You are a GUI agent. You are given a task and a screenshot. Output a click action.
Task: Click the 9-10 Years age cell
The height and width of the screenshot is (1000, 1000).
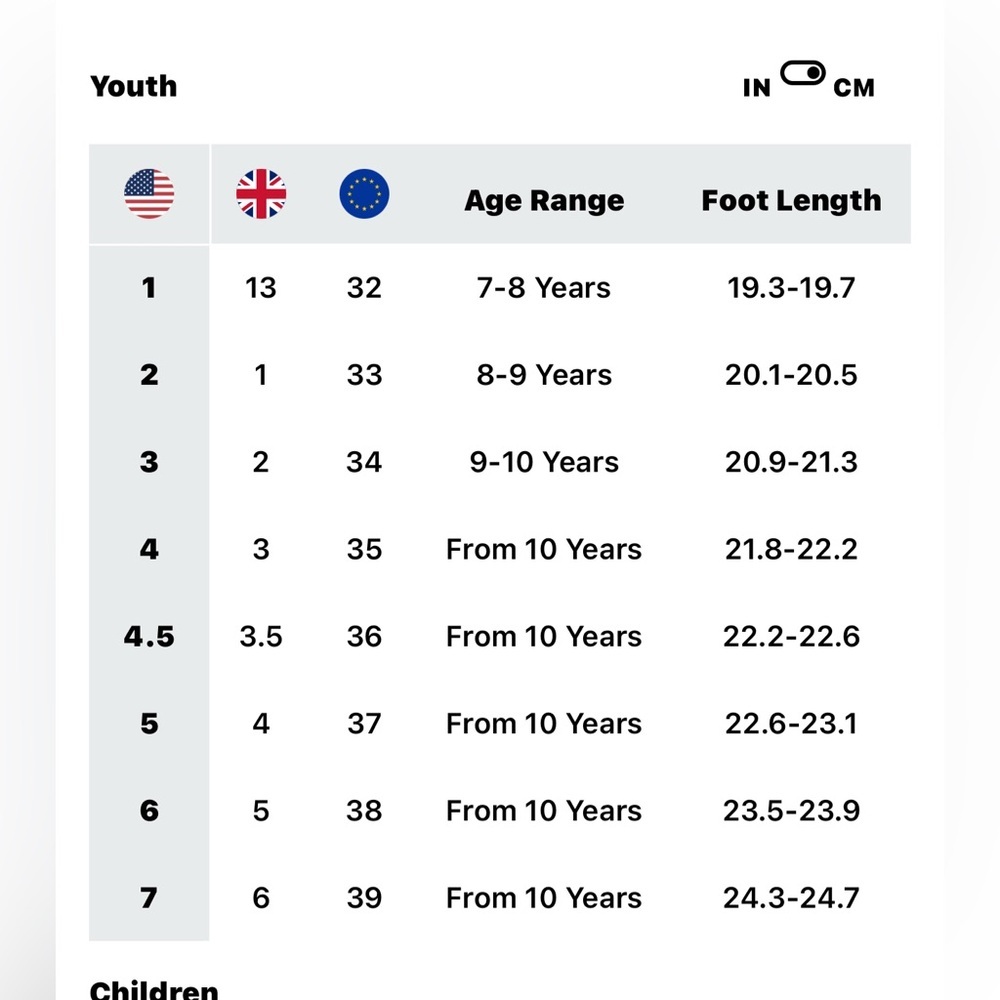[x=544, y=462]
